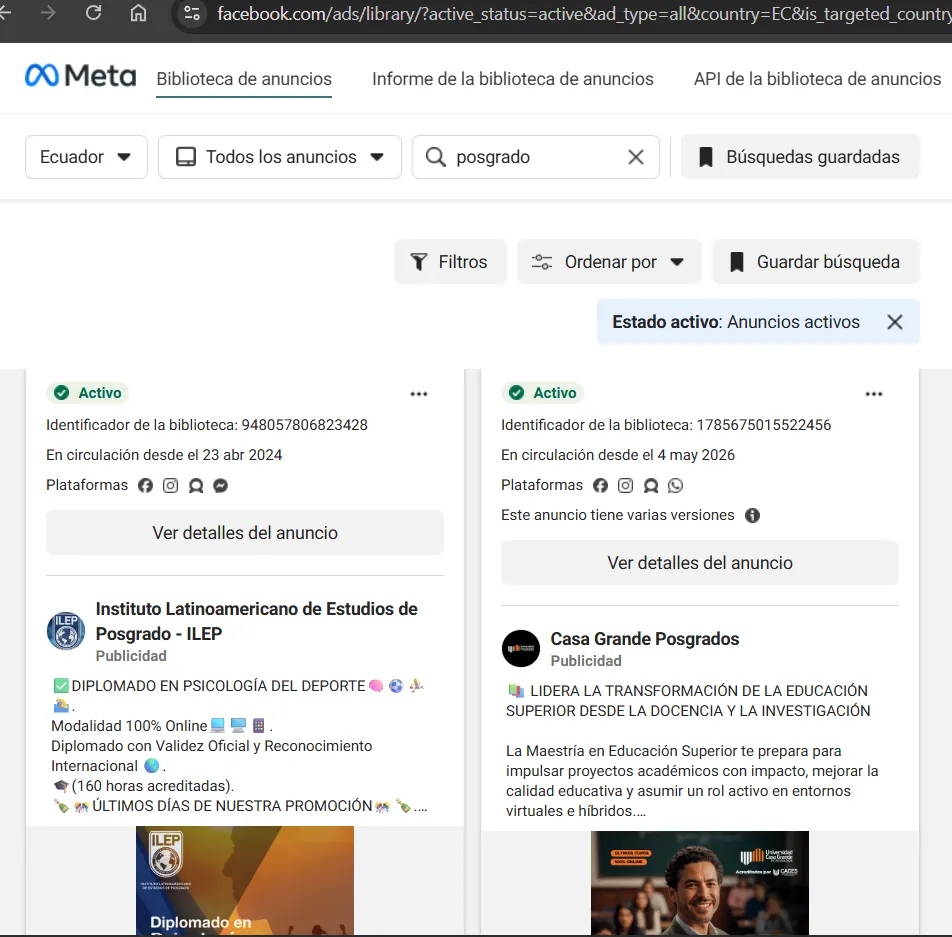
Task: Click the Meta logo
Action: [x=80, y=76]
